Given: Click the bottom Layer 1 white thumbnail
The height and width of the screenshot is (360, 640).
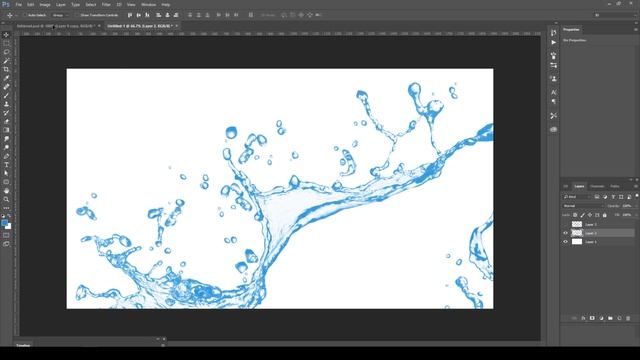Looking at the screenshot, I should coord(577,242).
